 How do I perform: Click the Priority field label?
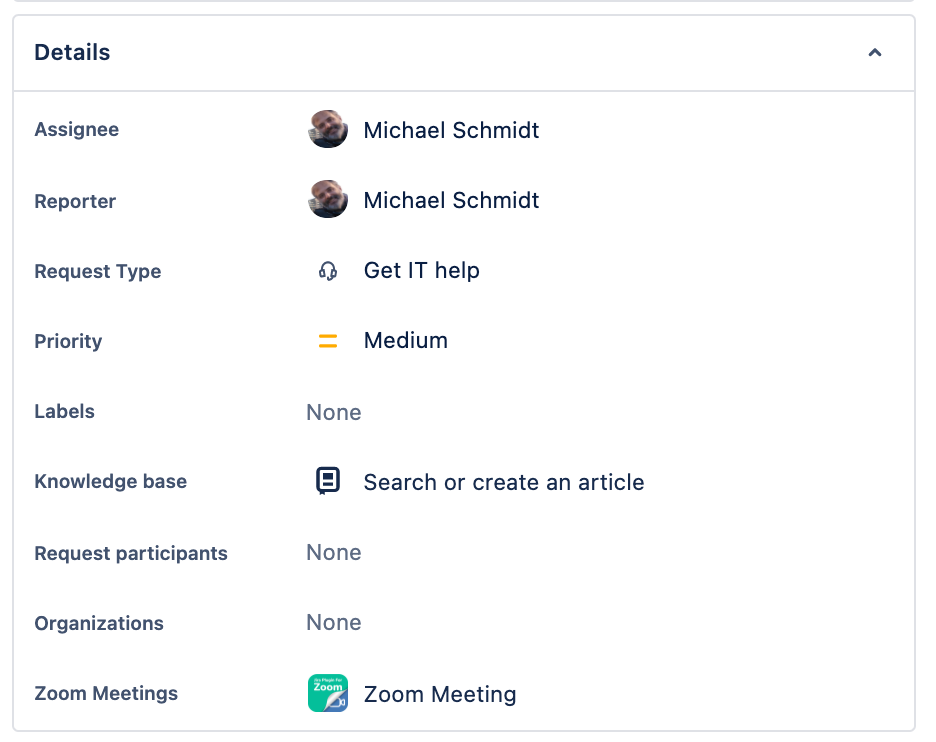point(68,341)
